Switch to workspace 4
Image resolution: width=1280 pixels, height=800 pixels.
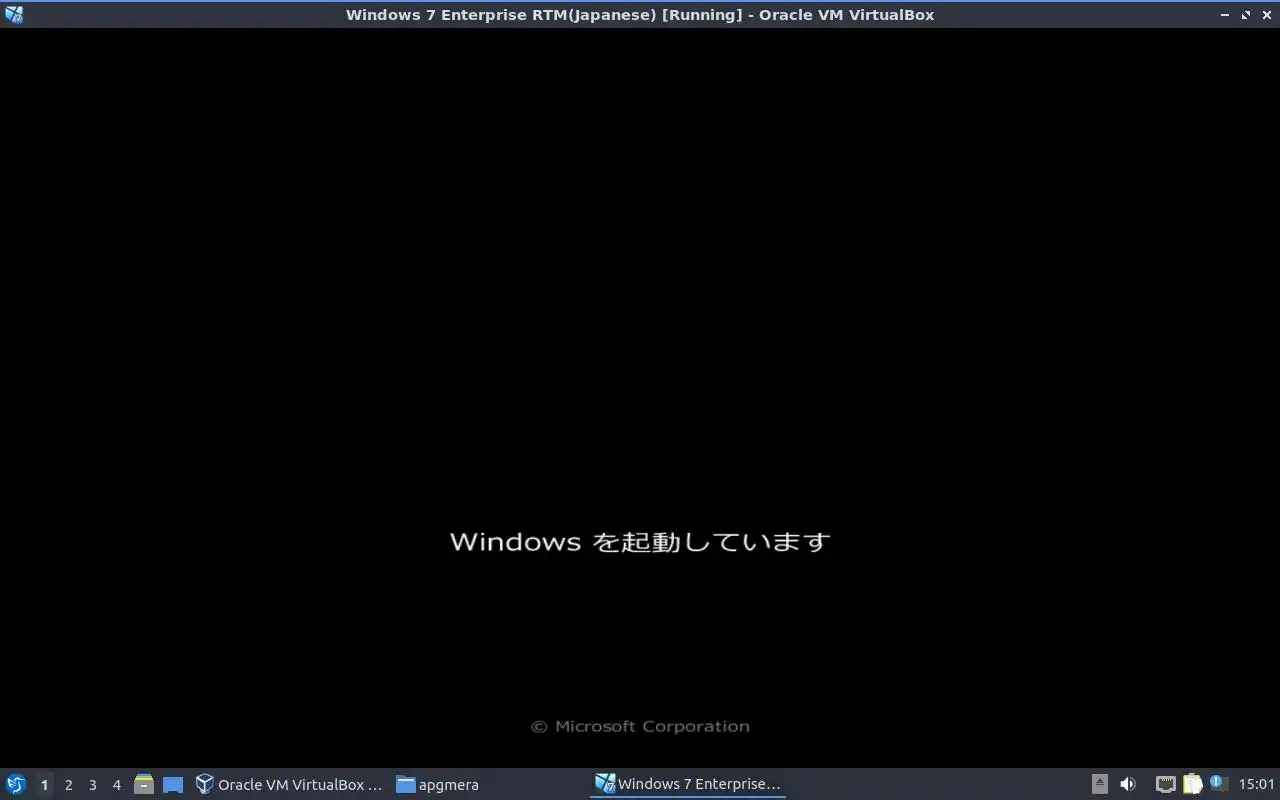click(x=116, y=785)
